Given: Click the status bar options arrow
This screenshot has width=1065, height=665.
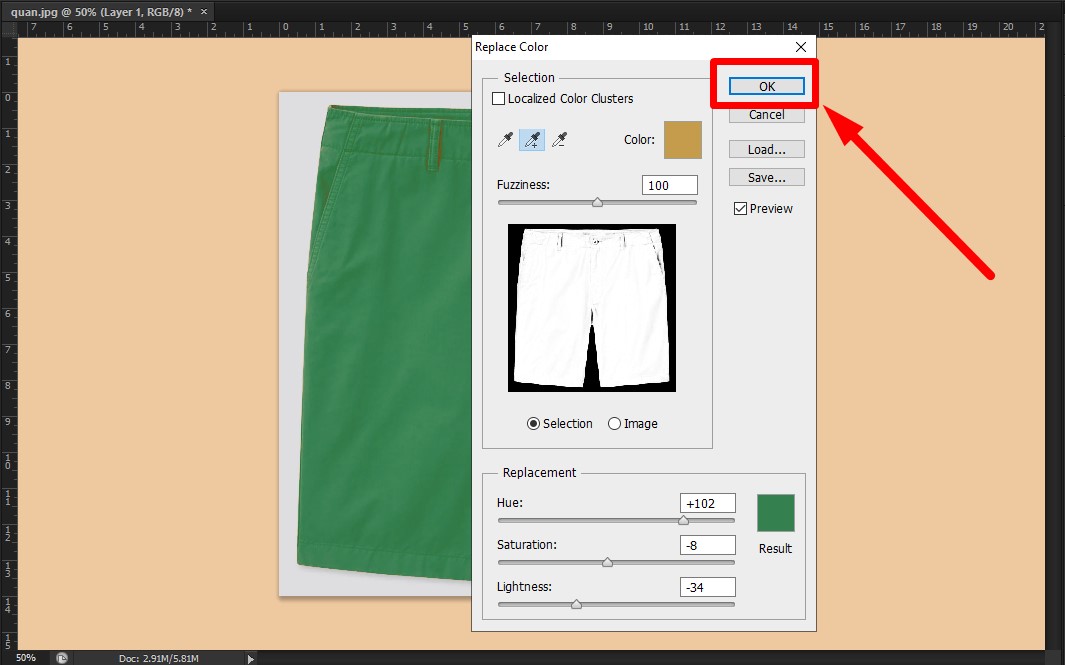Looking at the screenshot, I should 250,658.
